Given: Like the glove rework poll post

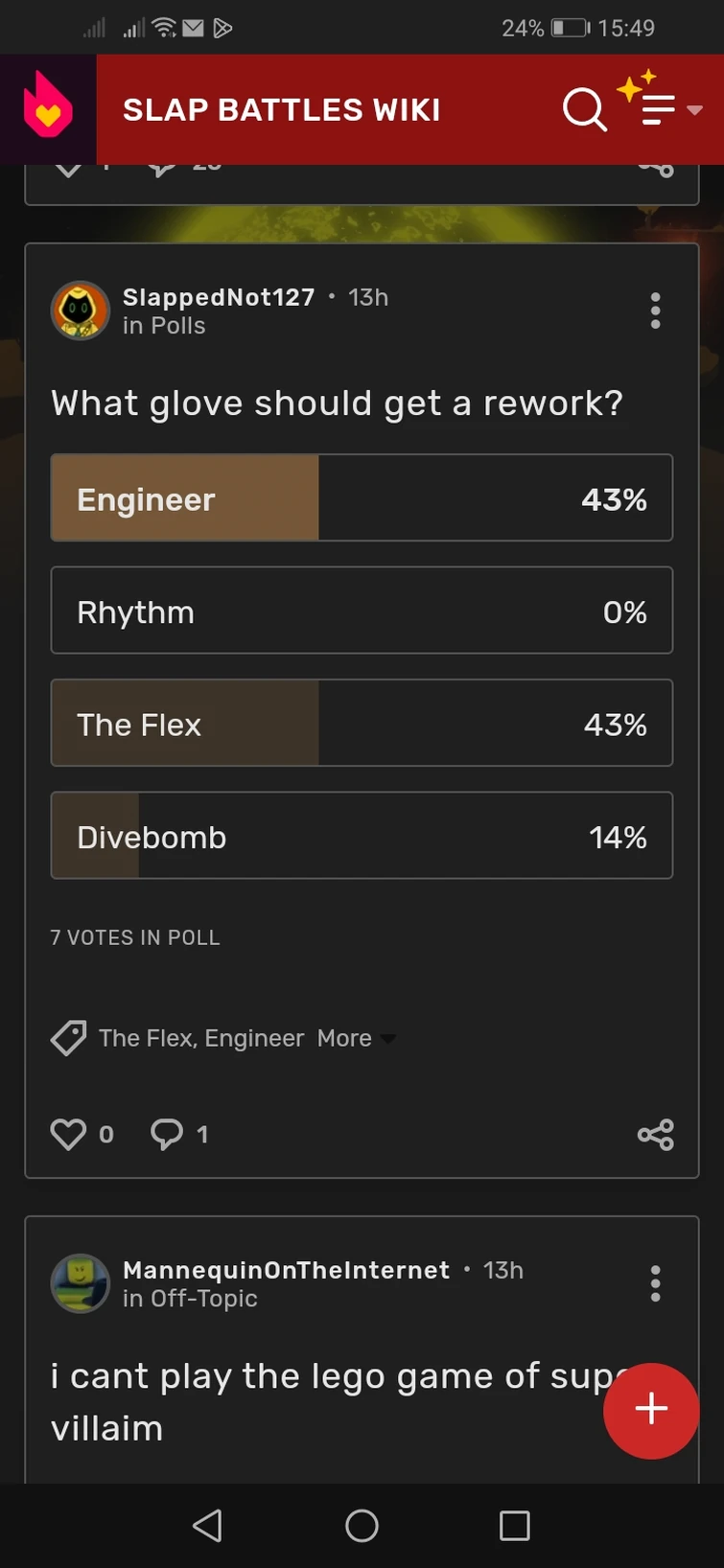Looking at the screenshot, I should coord(68,1134).
